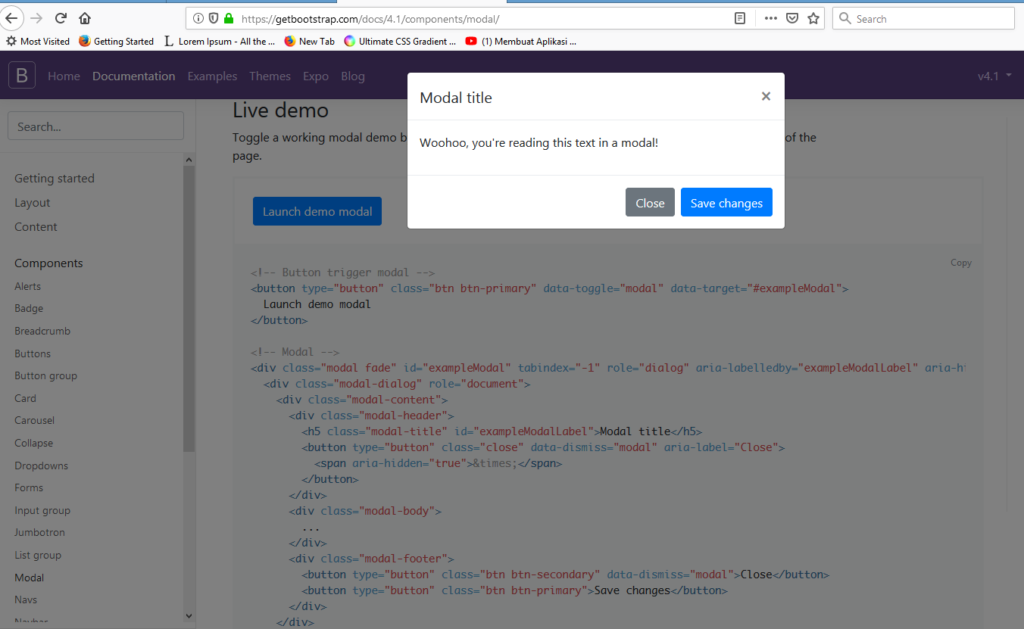The width and height of the screenshot is (1024, 629).
Task: Open Carousel in sidebar
Action: point(35,420)
